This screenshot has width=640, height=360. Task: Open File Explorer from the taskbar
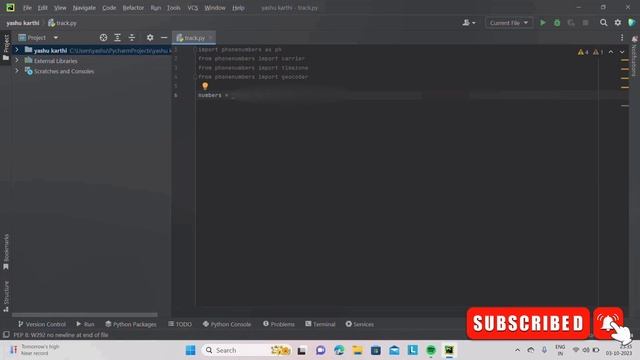point(357,350)
